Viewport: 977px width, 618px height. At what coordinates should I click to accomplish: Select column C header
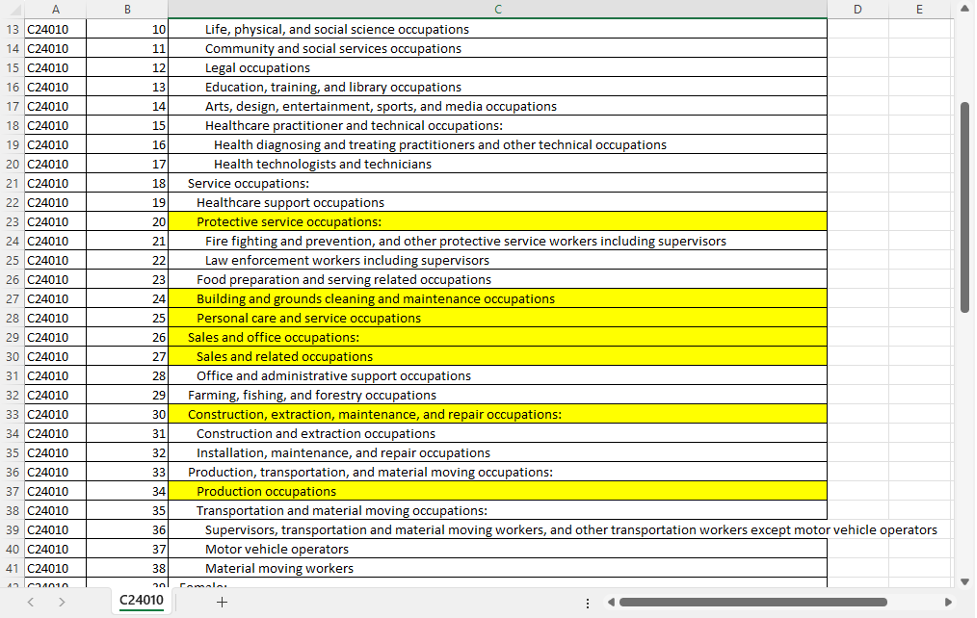coord(497,9)
